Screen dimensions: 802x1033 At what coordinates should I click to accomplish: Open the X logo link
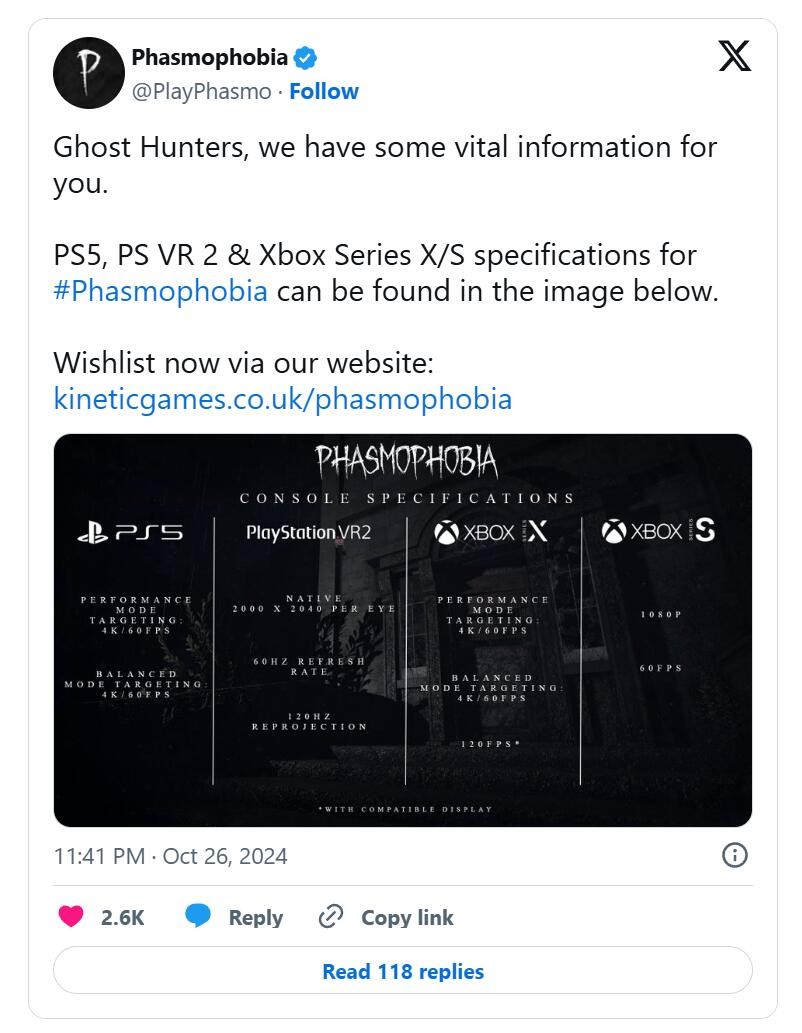coord(734,57)
